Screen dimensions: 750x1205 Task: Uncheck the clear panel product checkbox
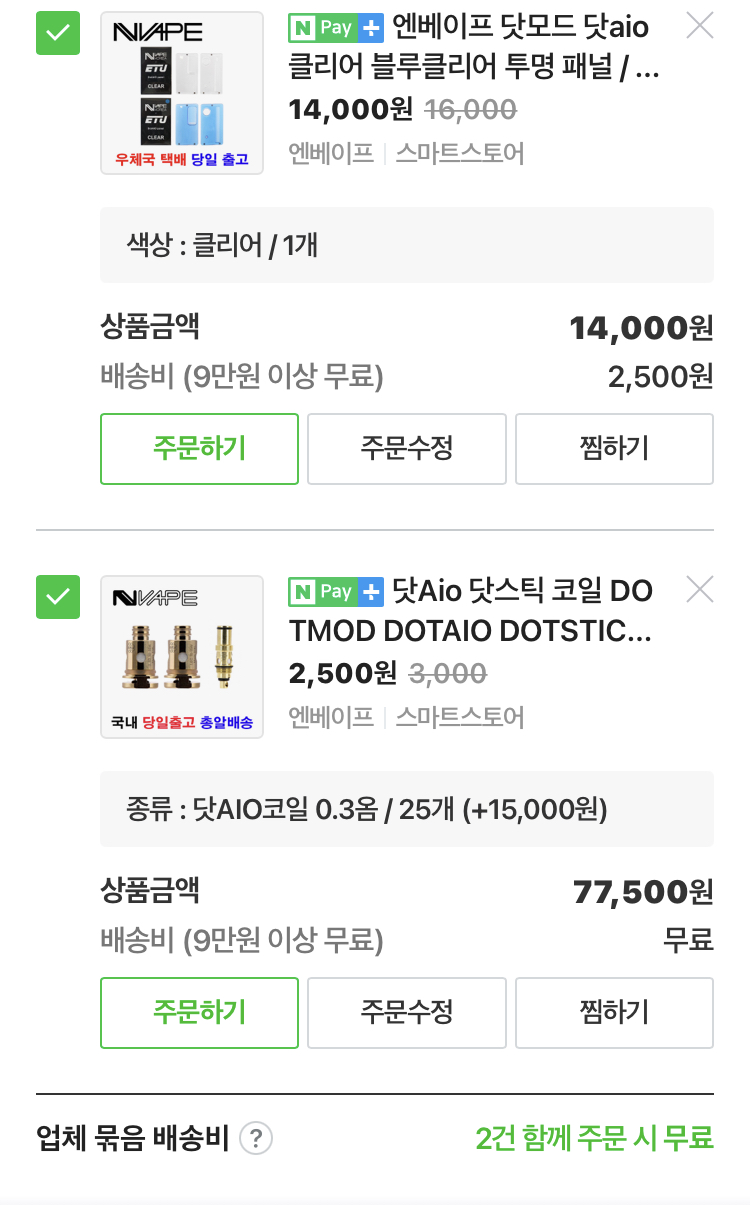tap(58, 34)
